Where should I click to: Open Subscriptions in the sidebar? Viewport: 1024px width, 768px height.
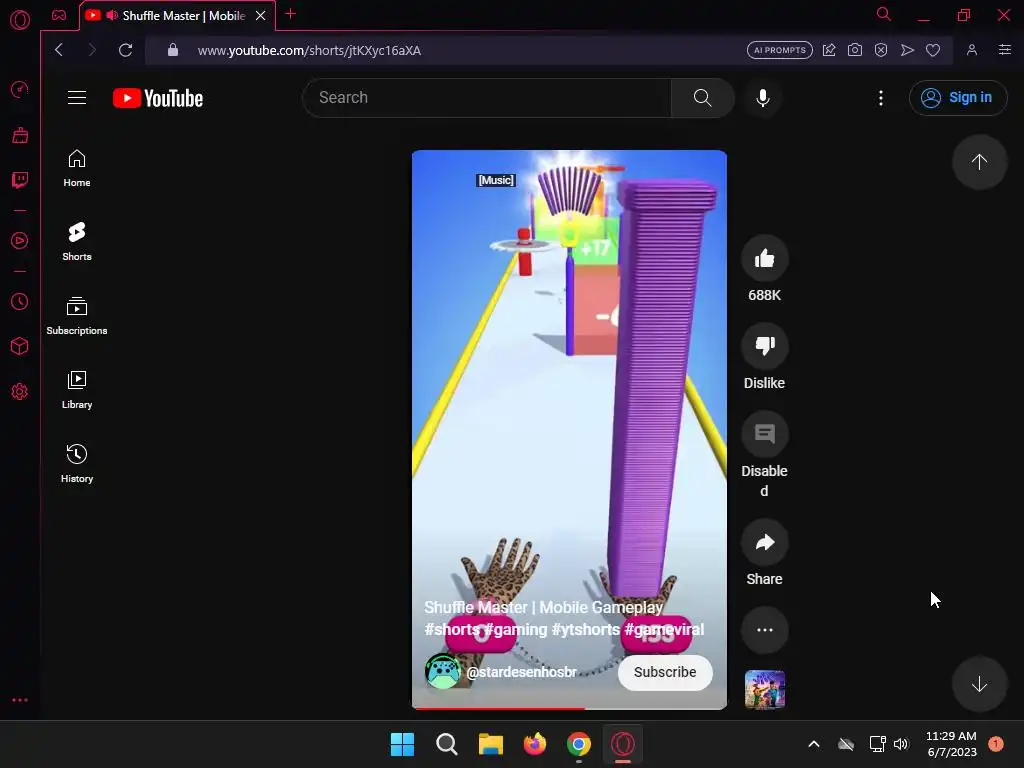point(77,316)
